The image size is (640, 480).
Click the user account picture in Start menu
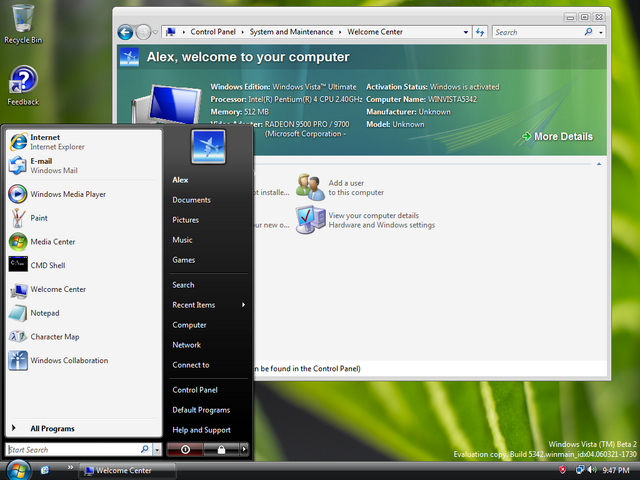tap(208, 147)
